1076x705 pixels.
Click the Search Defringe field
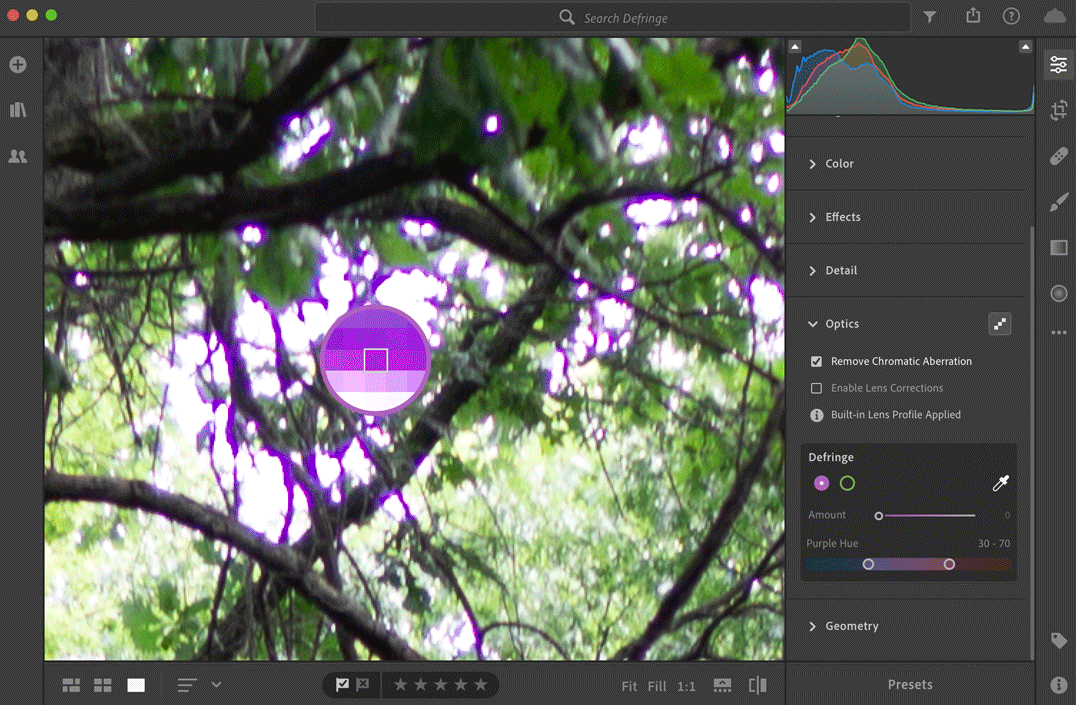[625, 18]
